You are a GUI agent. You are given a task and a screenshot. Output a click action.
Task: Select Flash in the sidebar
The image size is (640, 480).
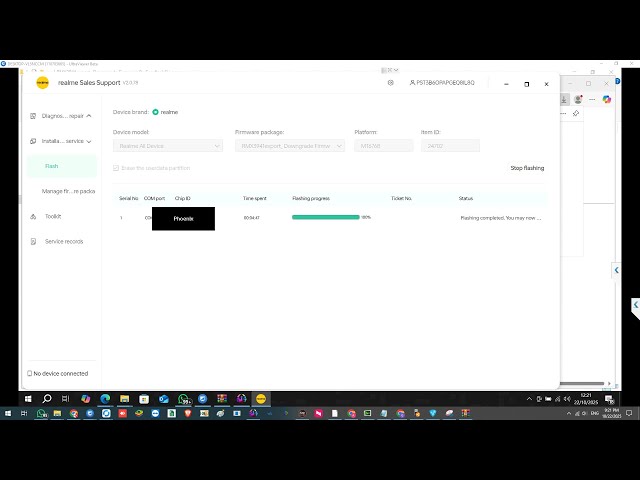[62, 166]
